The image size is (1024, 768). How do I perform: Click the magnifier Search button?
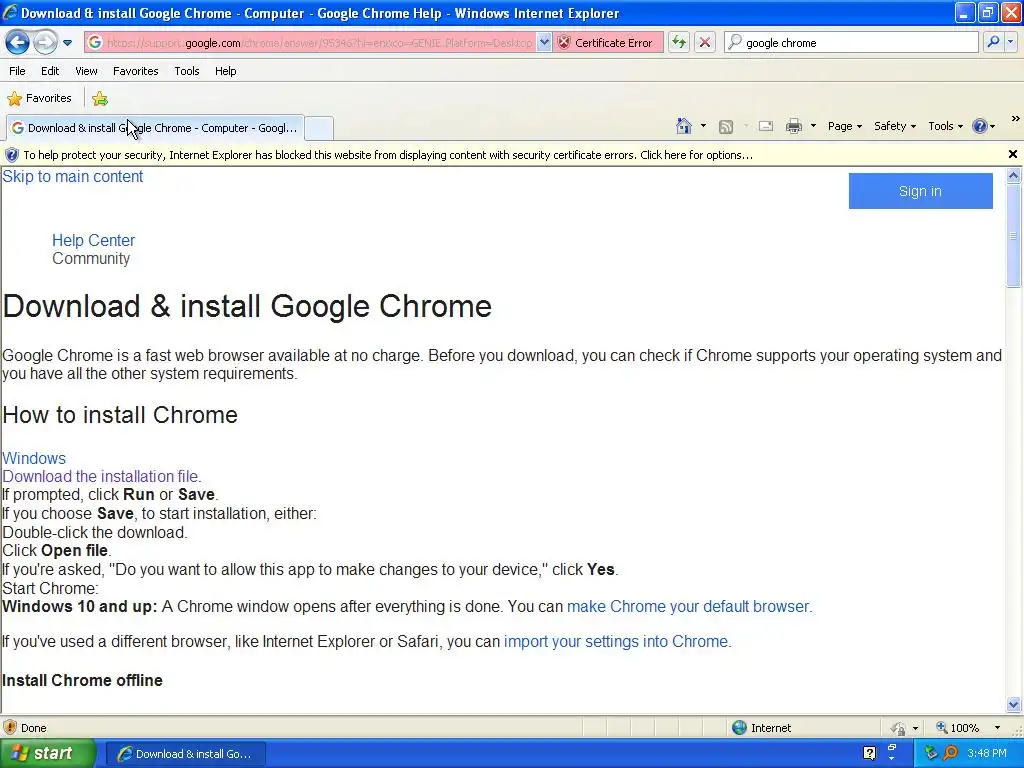(993, 42)
